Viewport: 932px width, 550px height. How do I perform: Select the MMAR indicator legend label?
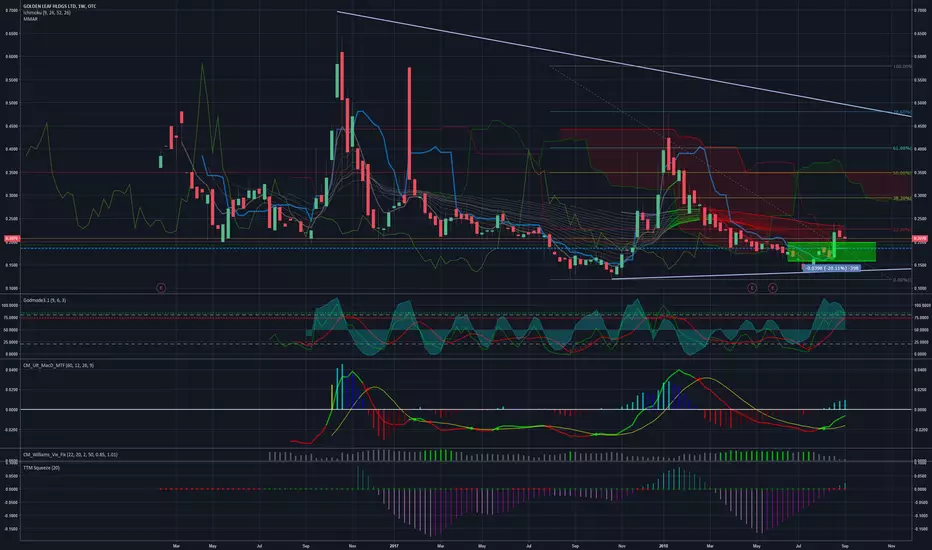click(30, 19)
